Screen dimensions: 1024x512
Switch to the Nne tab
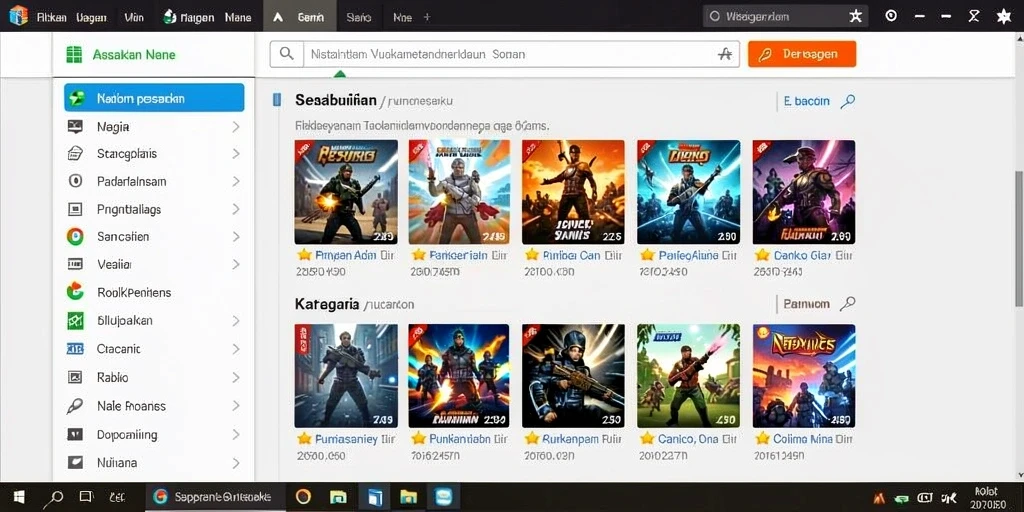[x=402, y=18]
